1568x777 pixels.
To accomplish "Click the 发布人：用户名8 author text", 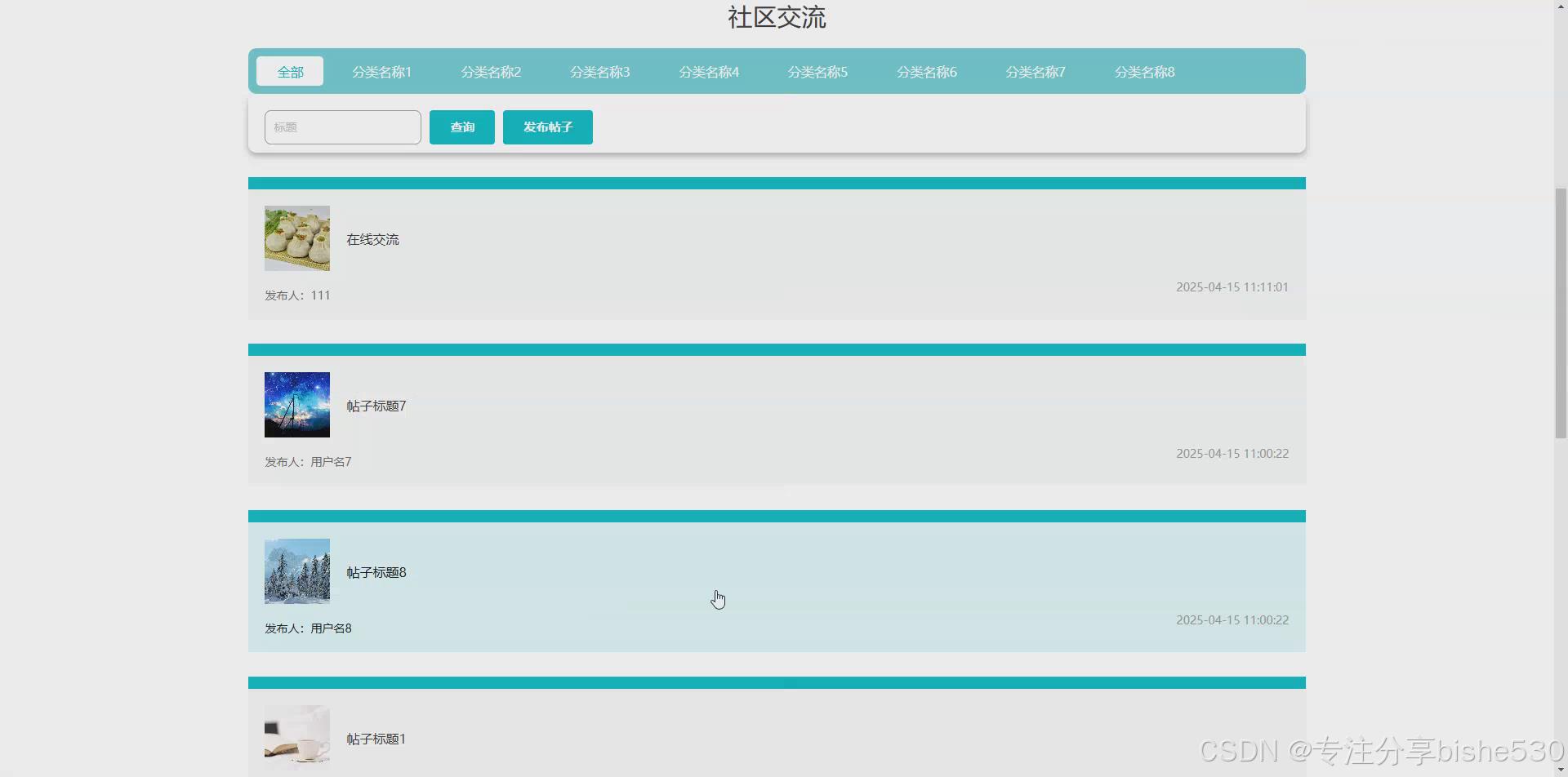I will 308,628.
